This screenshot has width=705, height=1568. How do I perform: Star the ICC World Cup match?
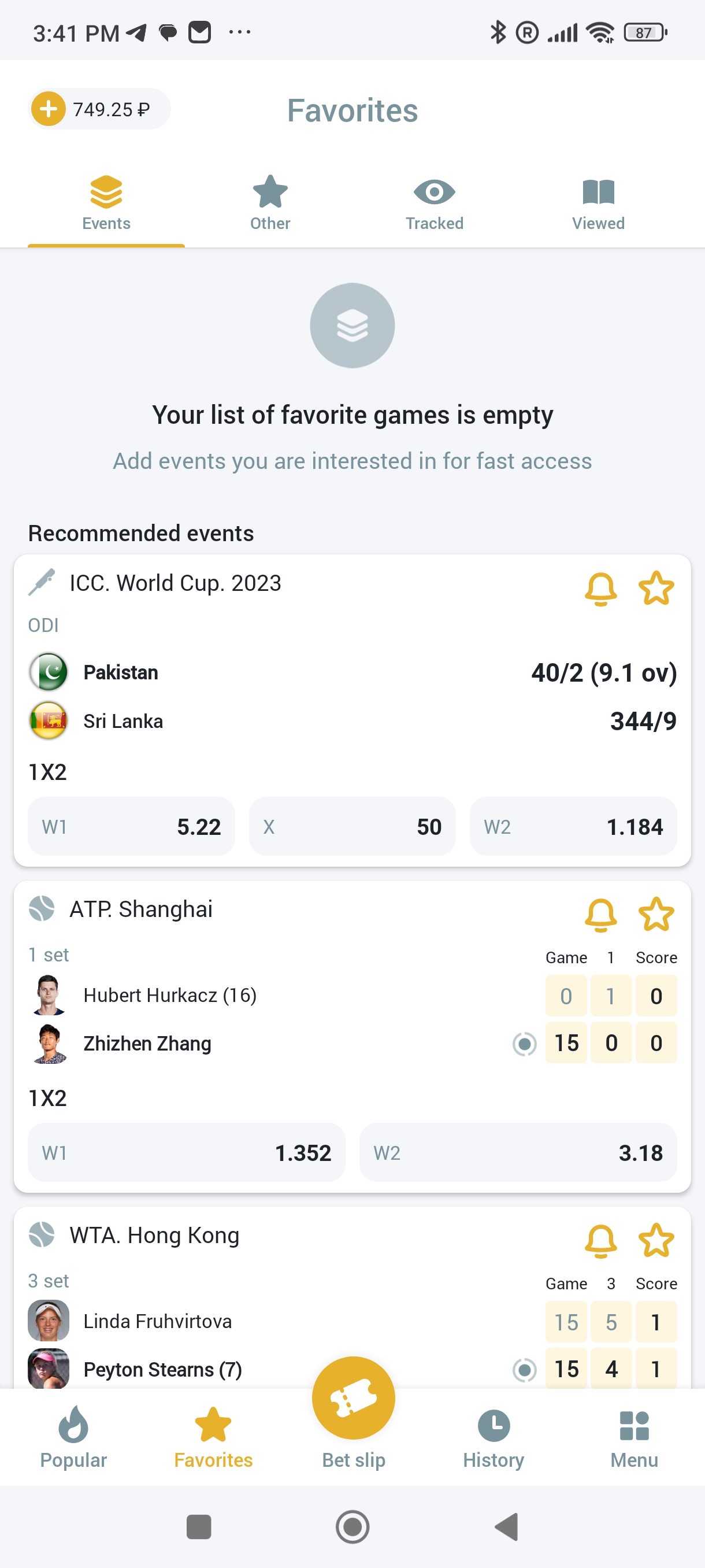pos(656,589)
